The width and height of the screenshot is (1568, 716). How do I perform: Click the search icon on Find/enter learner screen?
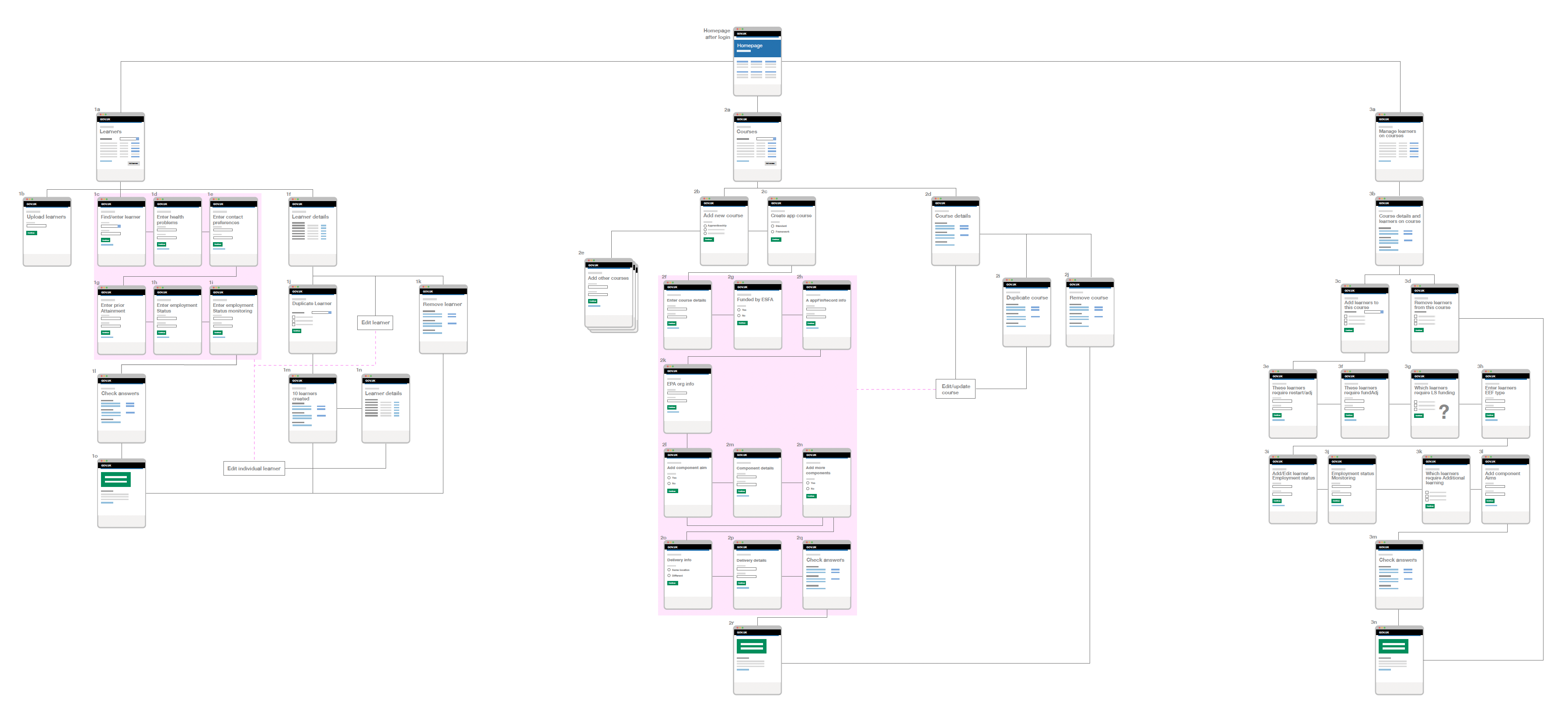pyautogui.click(x=119, y=226)
